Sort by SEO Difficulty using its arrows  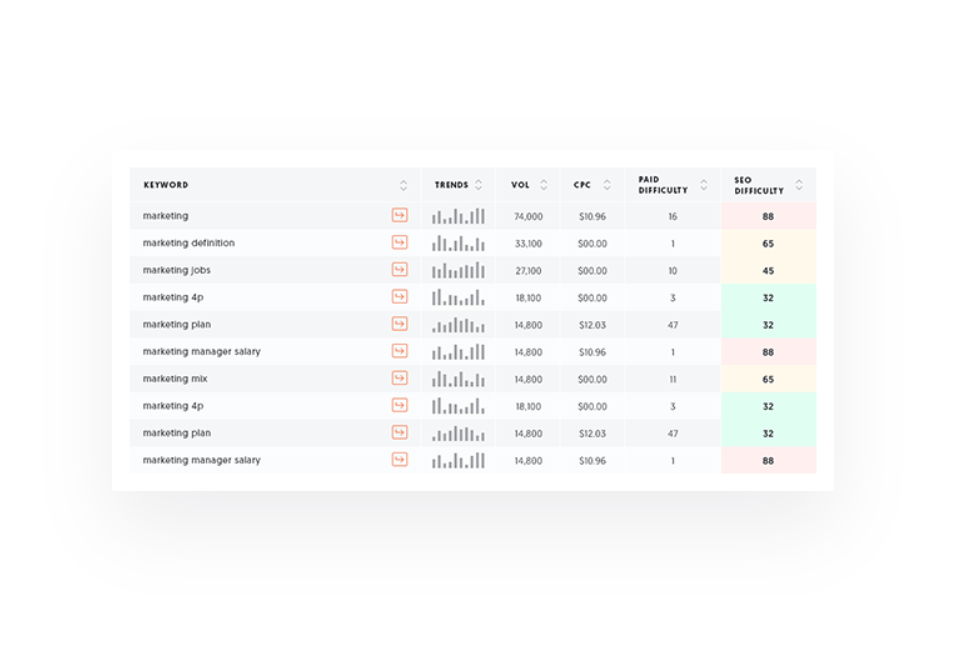click(x=799, y=185)
